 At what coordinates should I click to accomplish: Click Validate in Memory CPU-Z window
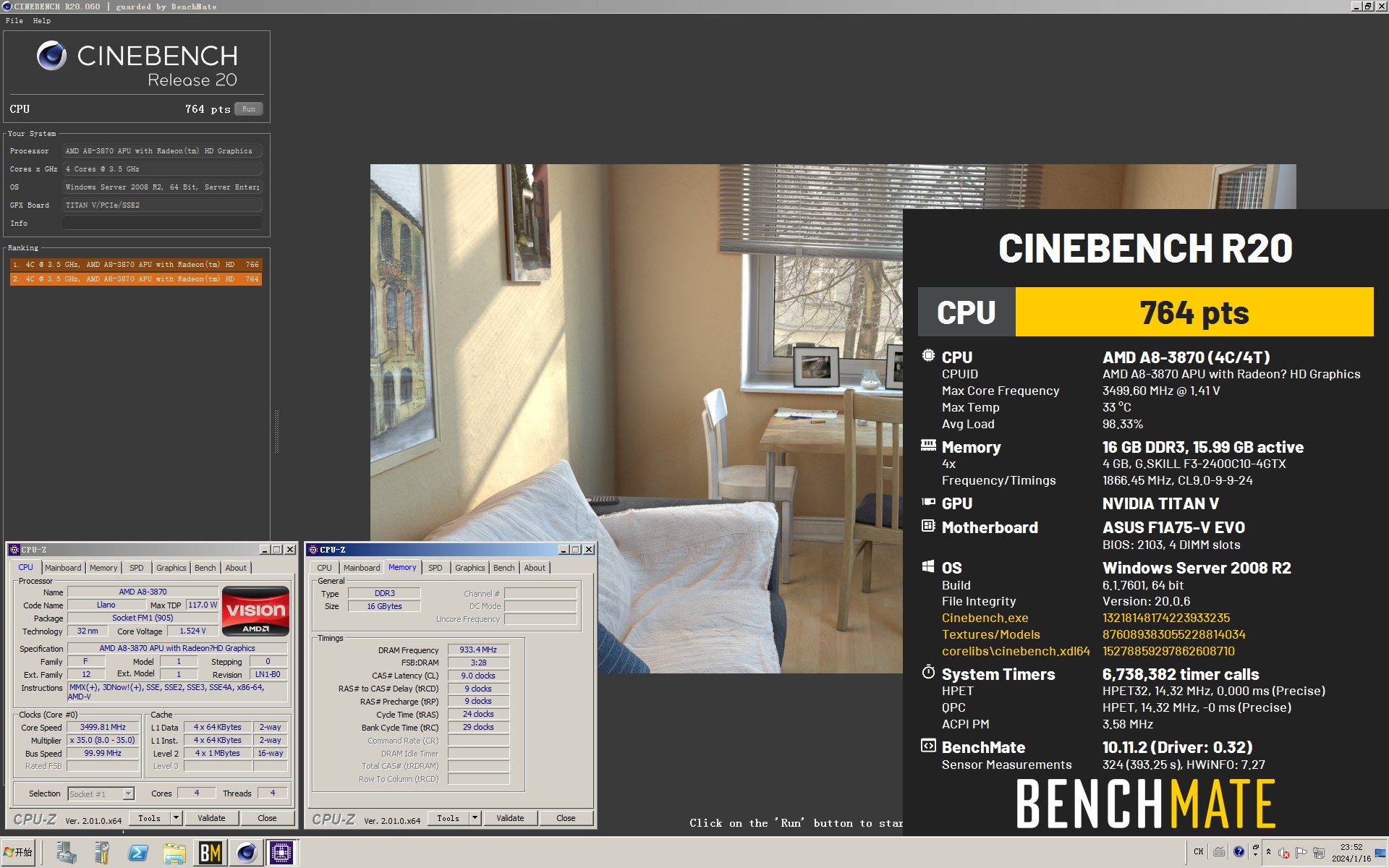click(x=510, y=818)
